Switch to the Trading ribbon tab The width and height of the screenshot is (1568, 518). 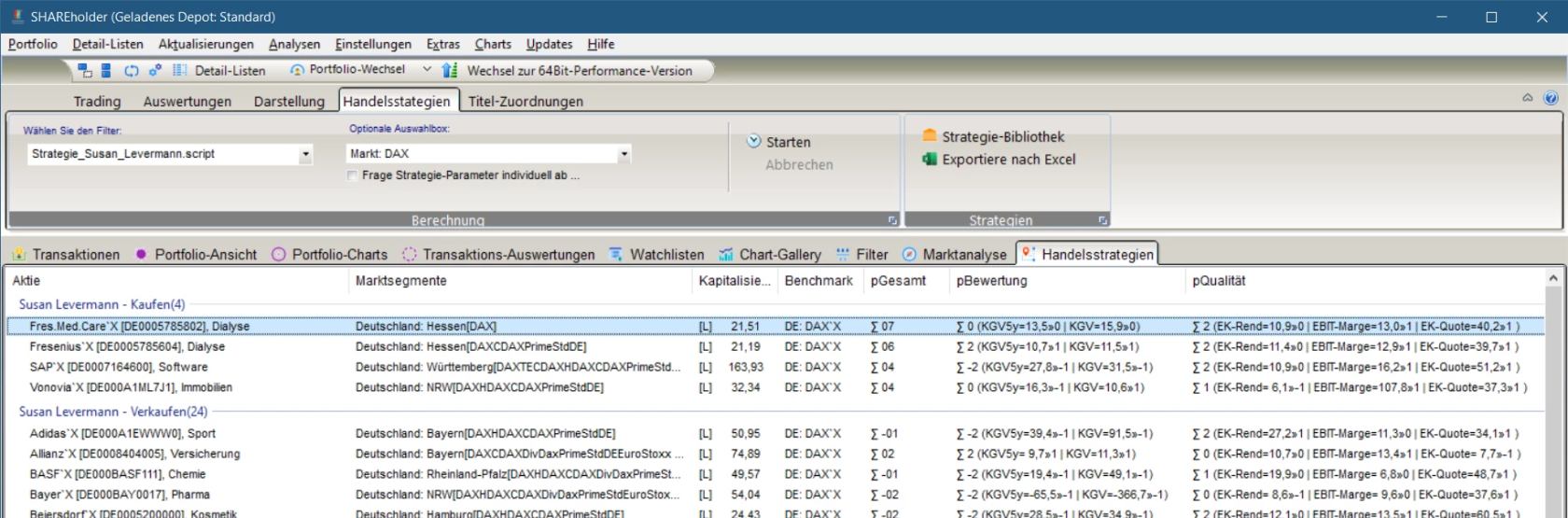coord(97,101)
